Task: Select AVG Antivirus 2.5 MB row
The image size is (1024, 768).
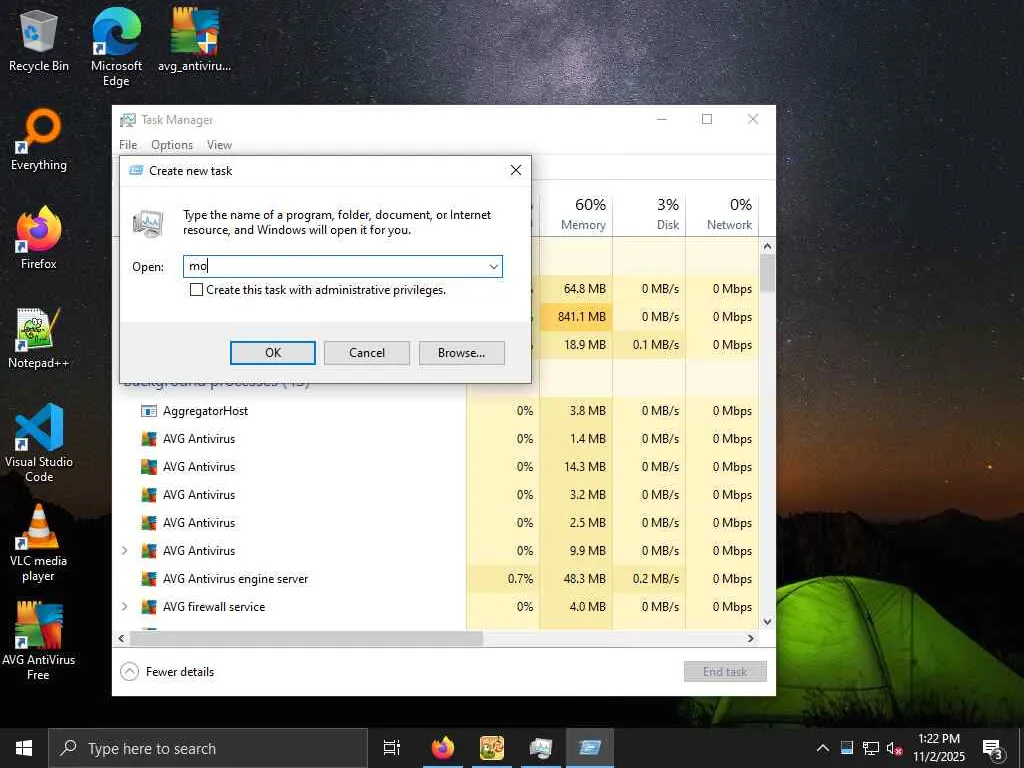Action: [x=436, y=522]
